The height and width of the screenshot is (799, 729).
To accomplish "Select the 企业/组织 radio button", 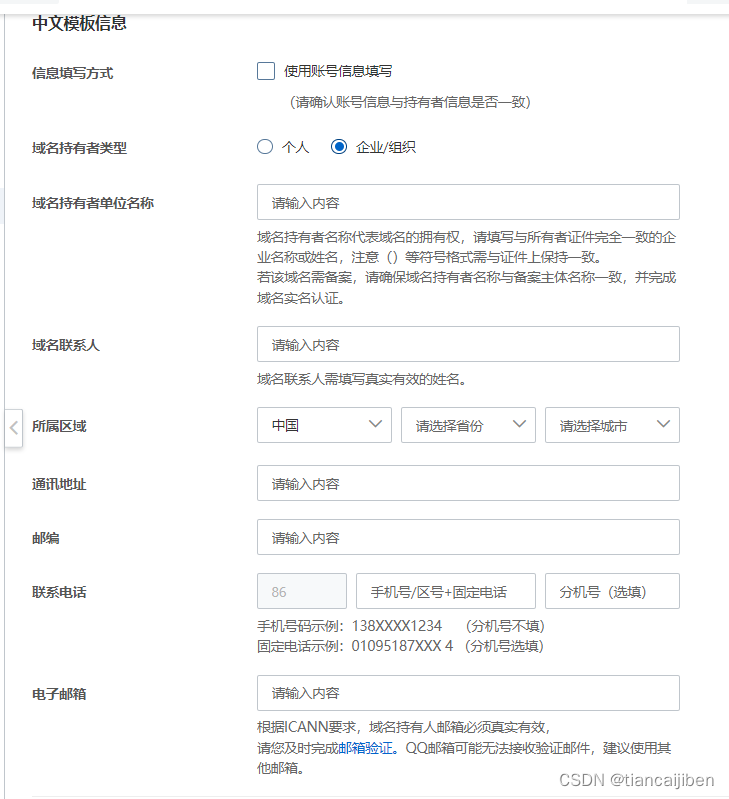I will 339,147.
